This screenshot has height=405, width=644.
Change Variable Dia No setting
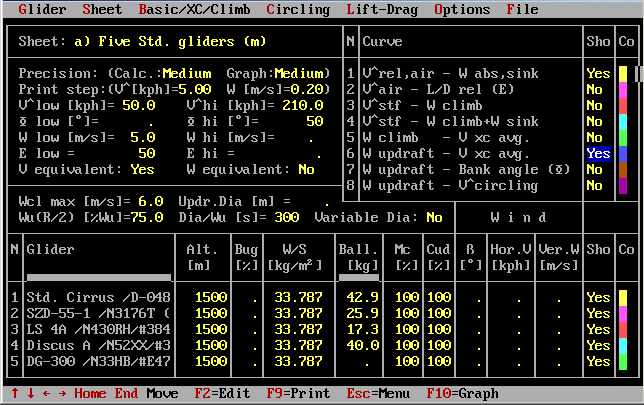[434, 217]
